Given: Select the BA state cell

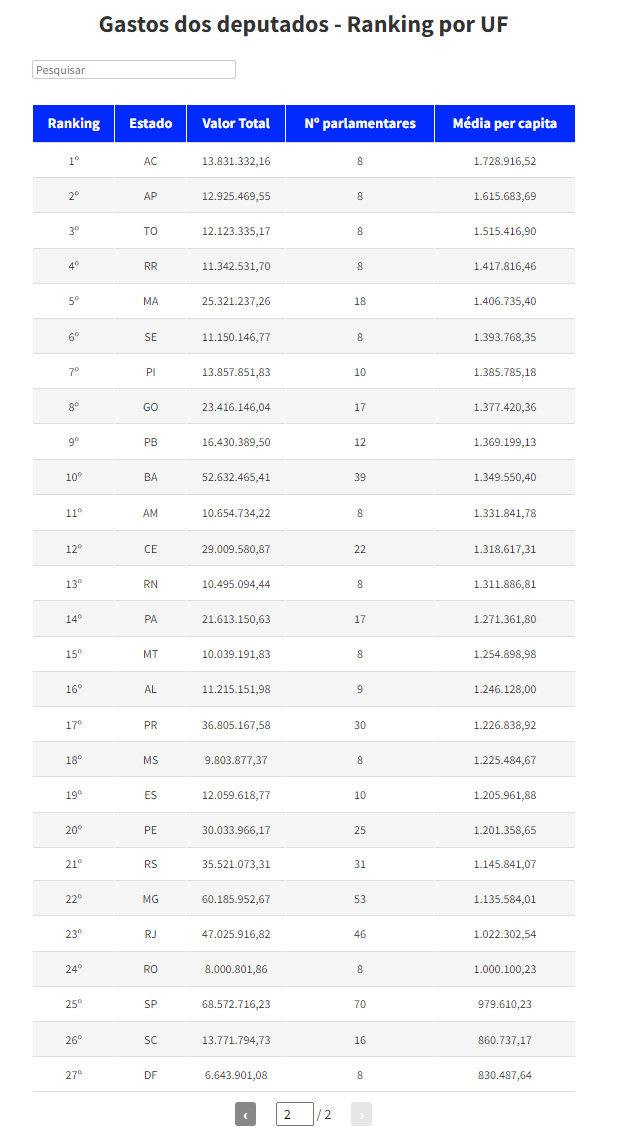Looking at the screenshot, I should pos(150,477).
